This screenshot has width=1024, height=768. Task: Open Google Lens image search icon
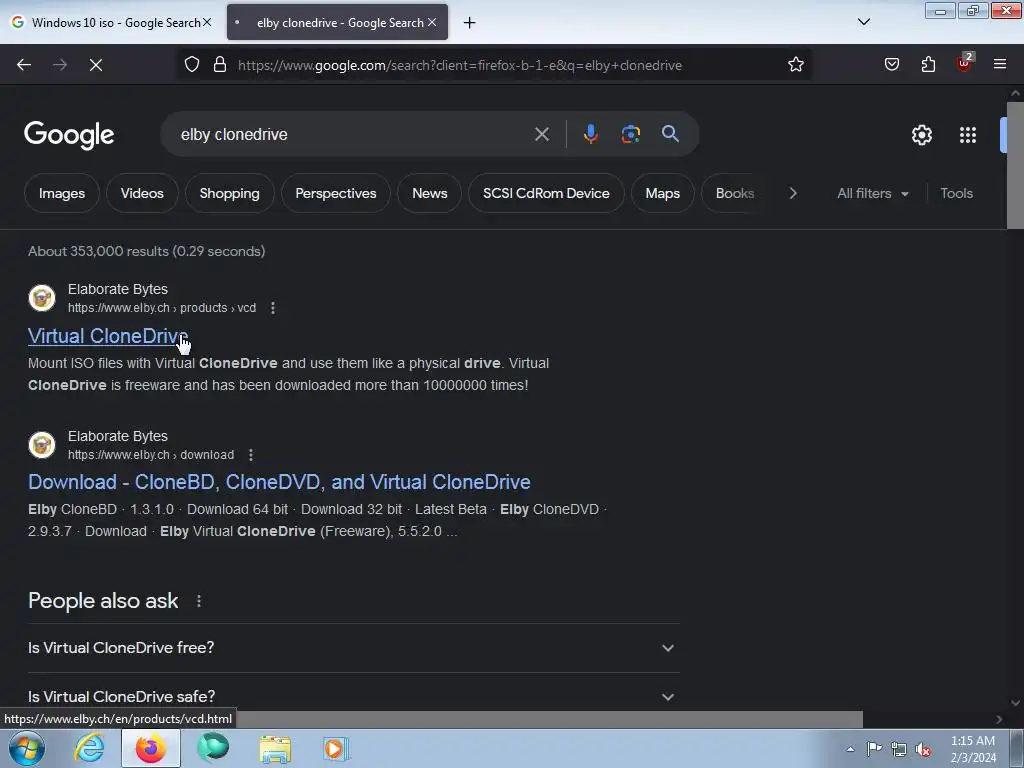(630, 135)
